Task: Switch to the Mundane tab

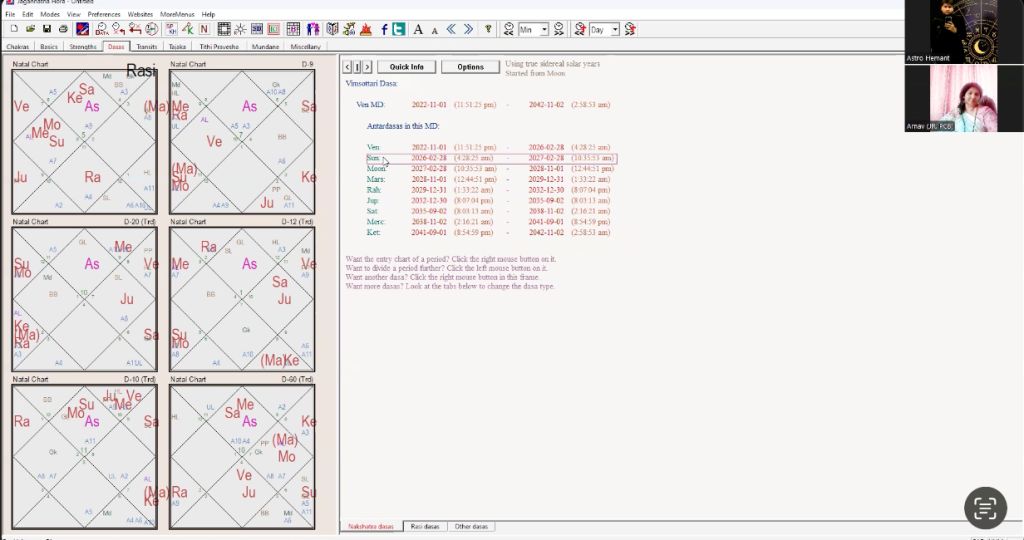Action: tap(265, 46)
